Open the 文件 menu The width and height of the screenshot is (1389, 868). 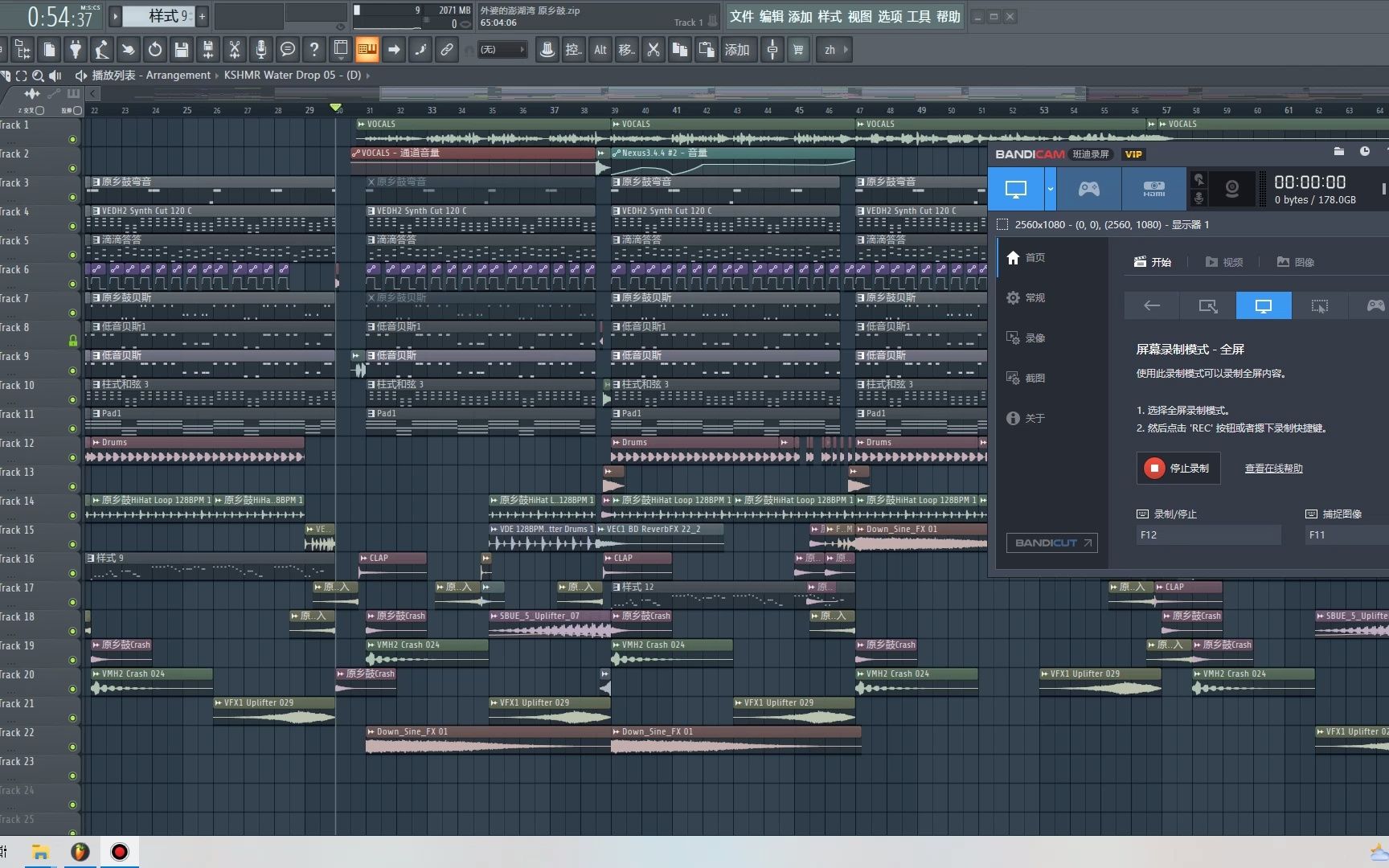pos(741,16)
